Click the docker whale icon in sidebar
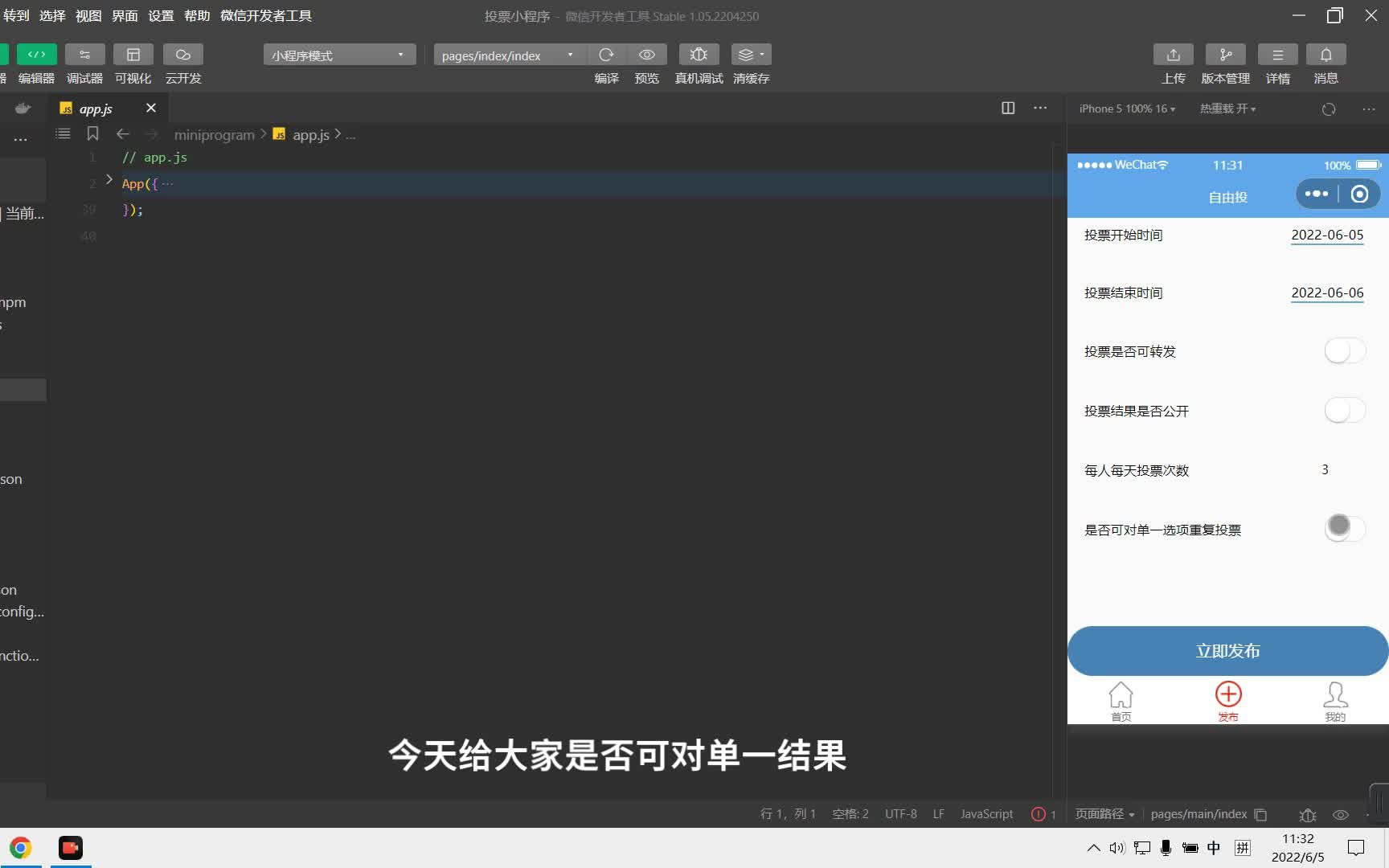 click(x=23, y=108)
